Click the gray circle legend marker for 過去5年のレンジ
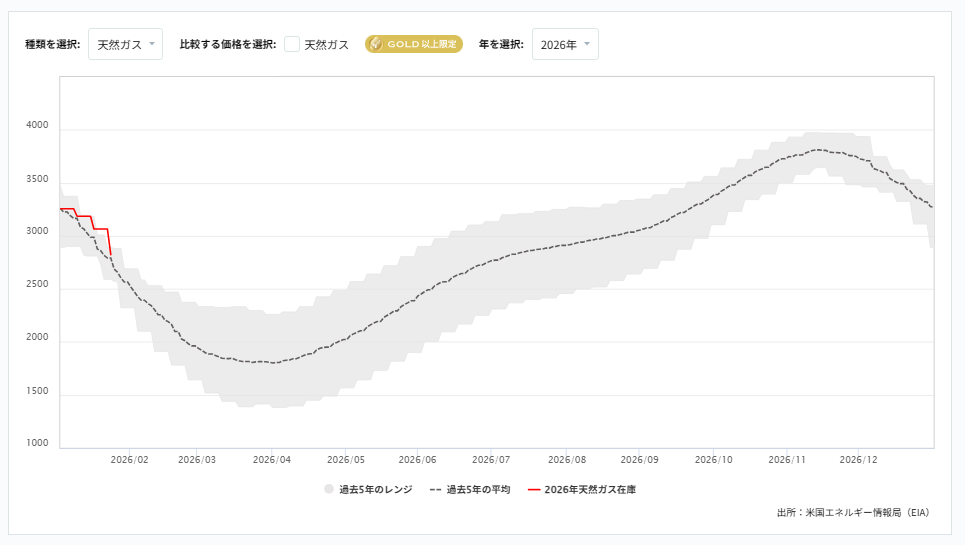The height and width of the screenshot is (545, 965). coord(329,489)
